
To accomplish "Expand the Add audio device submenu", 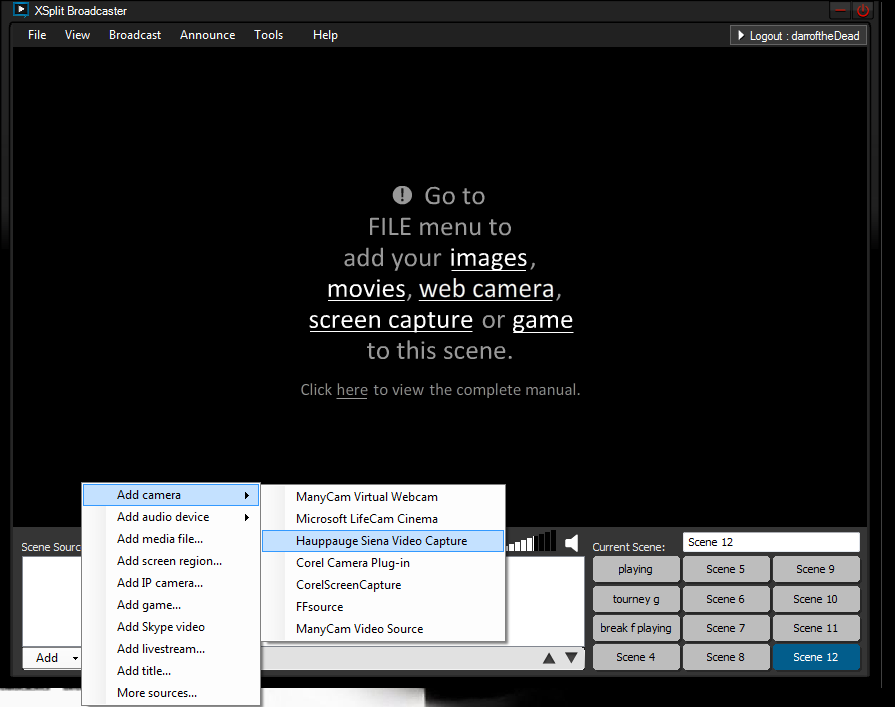I will pyautogui.click(x=171, y=517).
